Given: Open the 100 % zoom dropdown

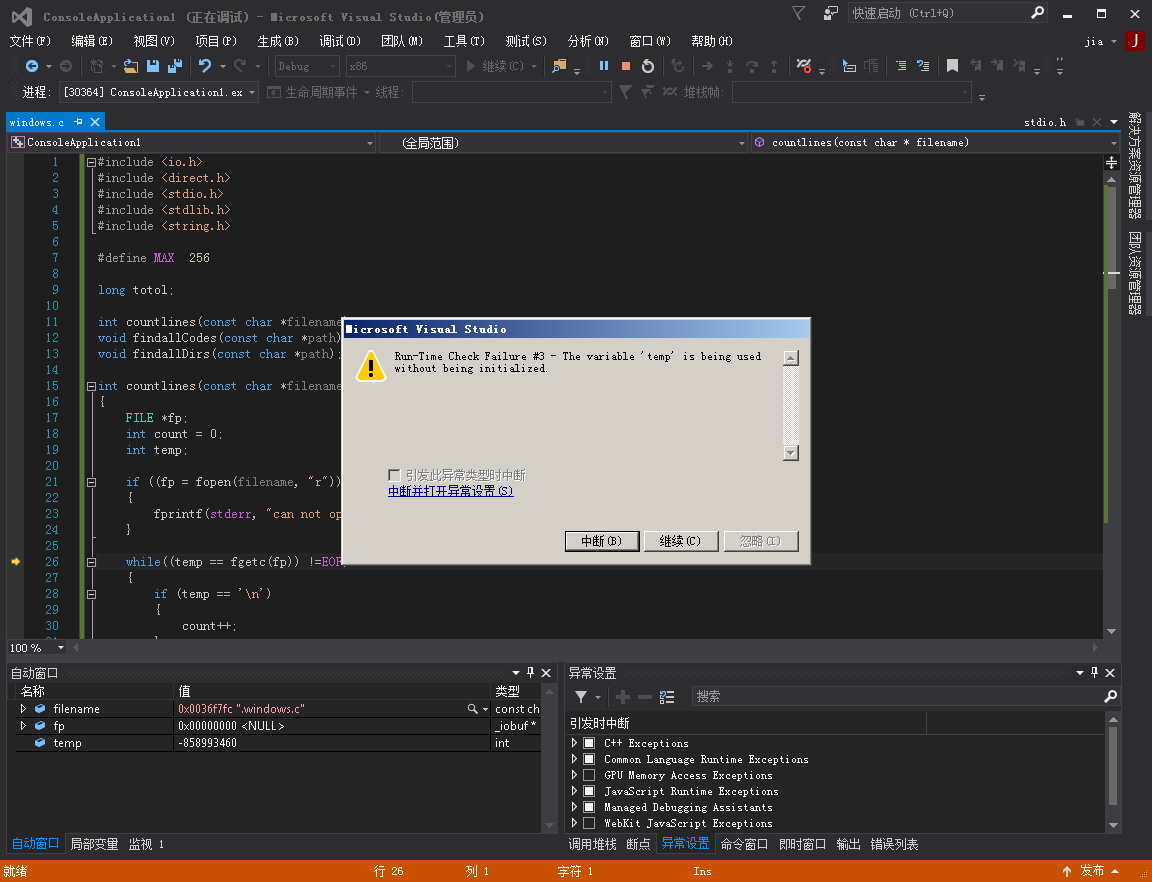Looking at the screenshot, I should [61, 648].
